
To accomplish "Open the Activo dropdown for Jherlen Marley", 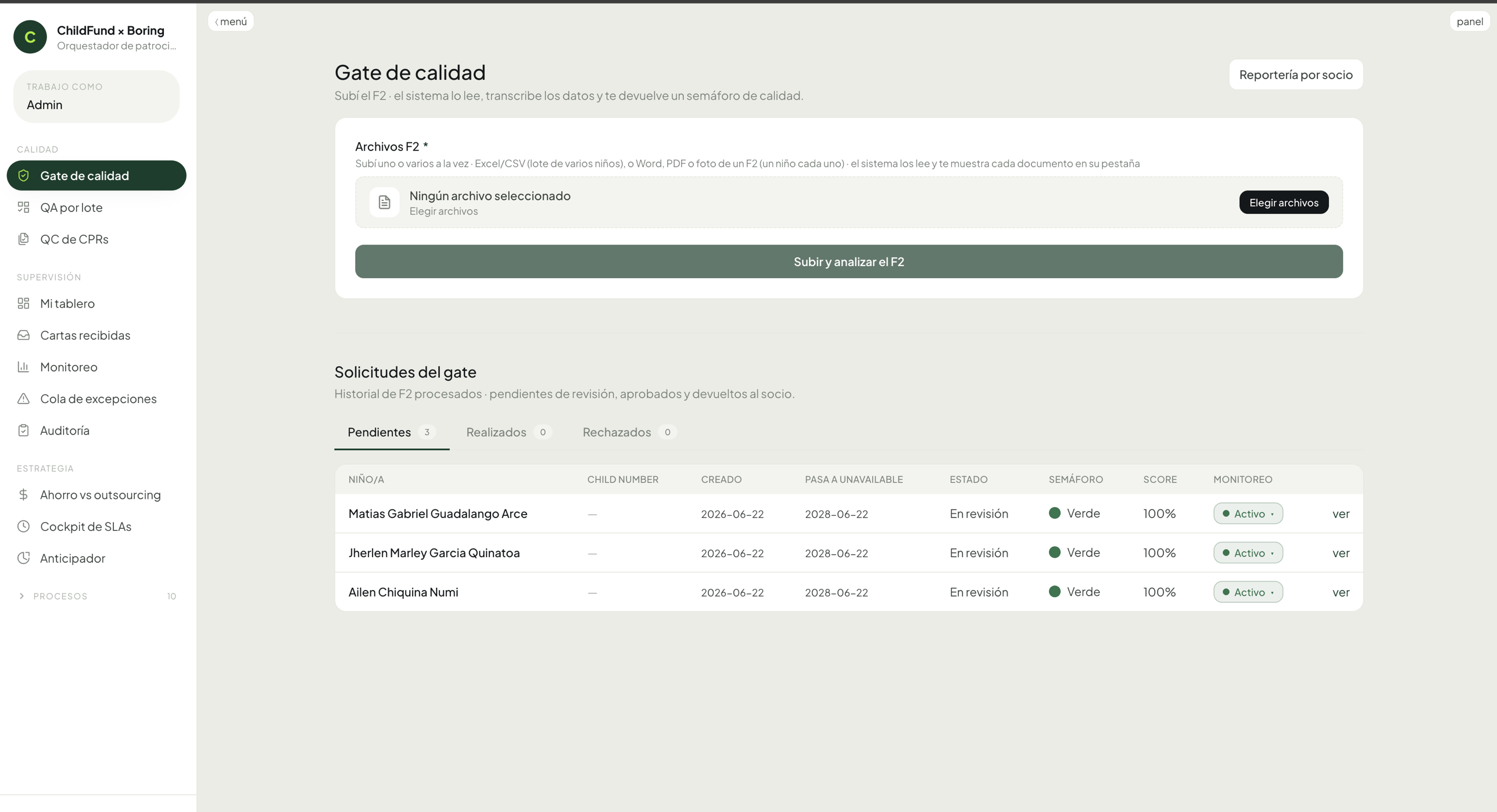I will tap(1248, 552).
